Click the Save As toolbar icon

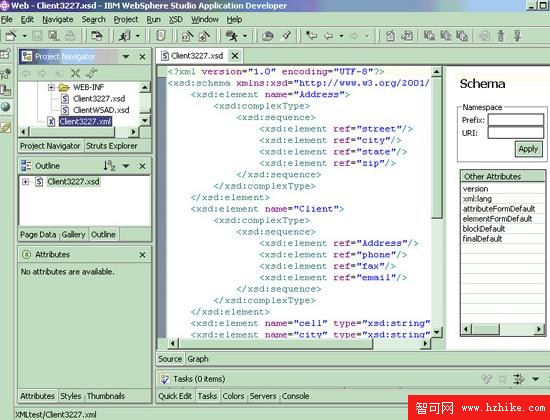53,35
